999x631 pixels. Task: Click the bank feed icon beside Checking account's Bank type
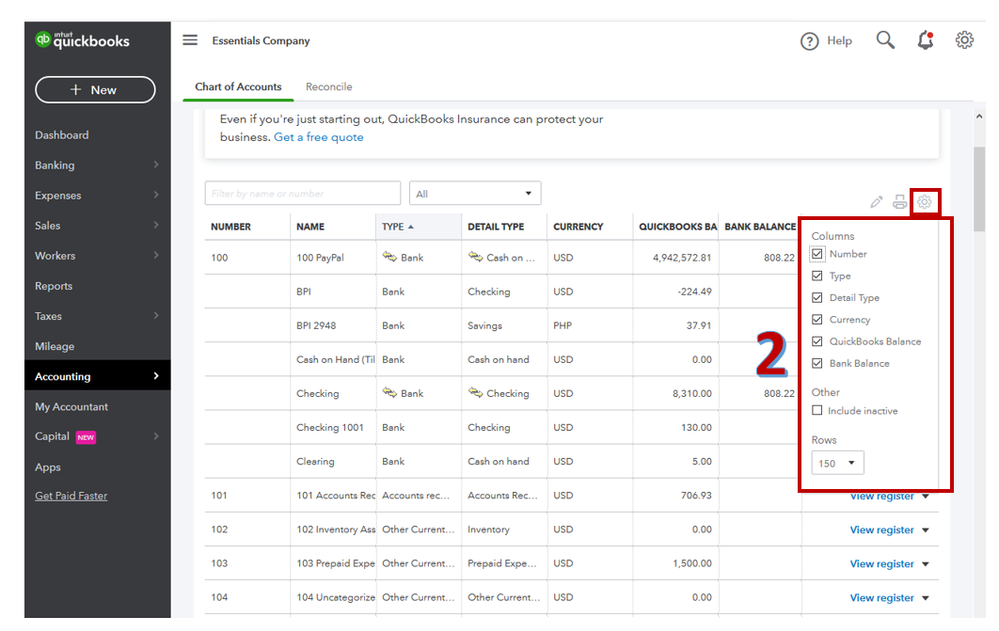point(389,393)
